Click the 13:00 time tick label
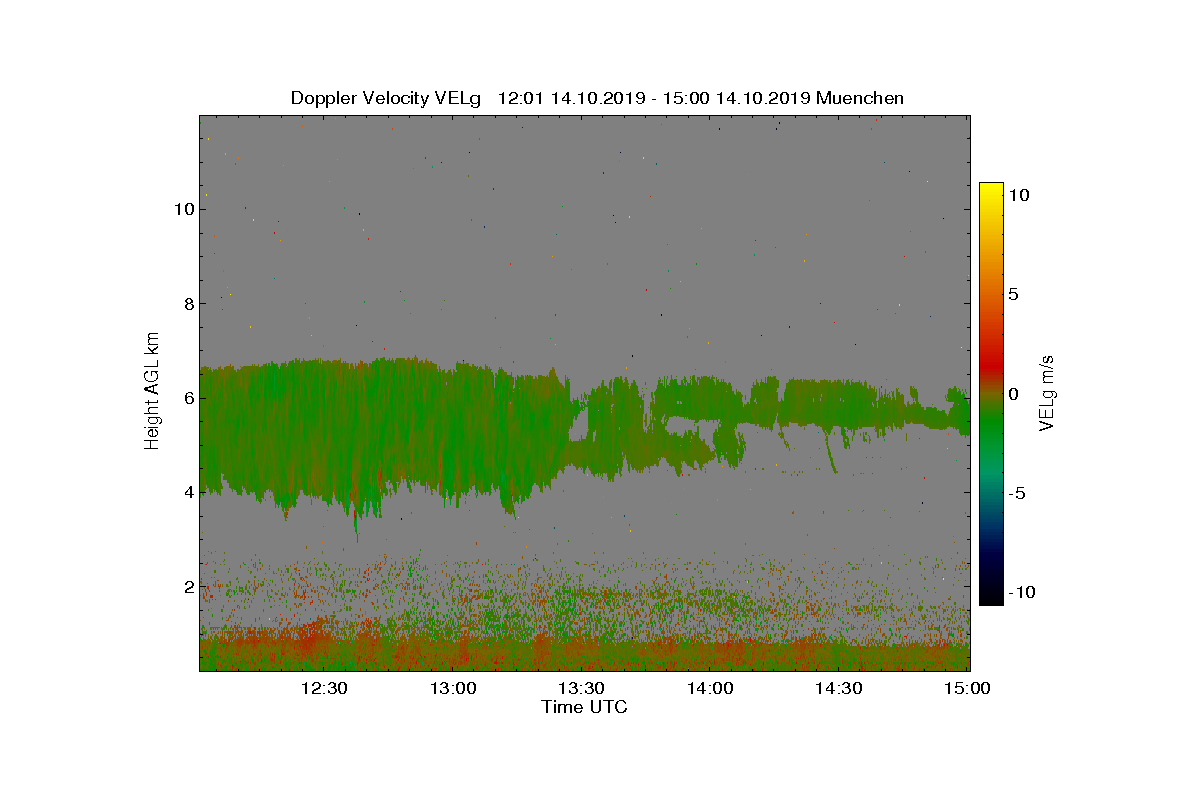The width and height of the screenshot is (1200, 800). [x=452, y=688]
